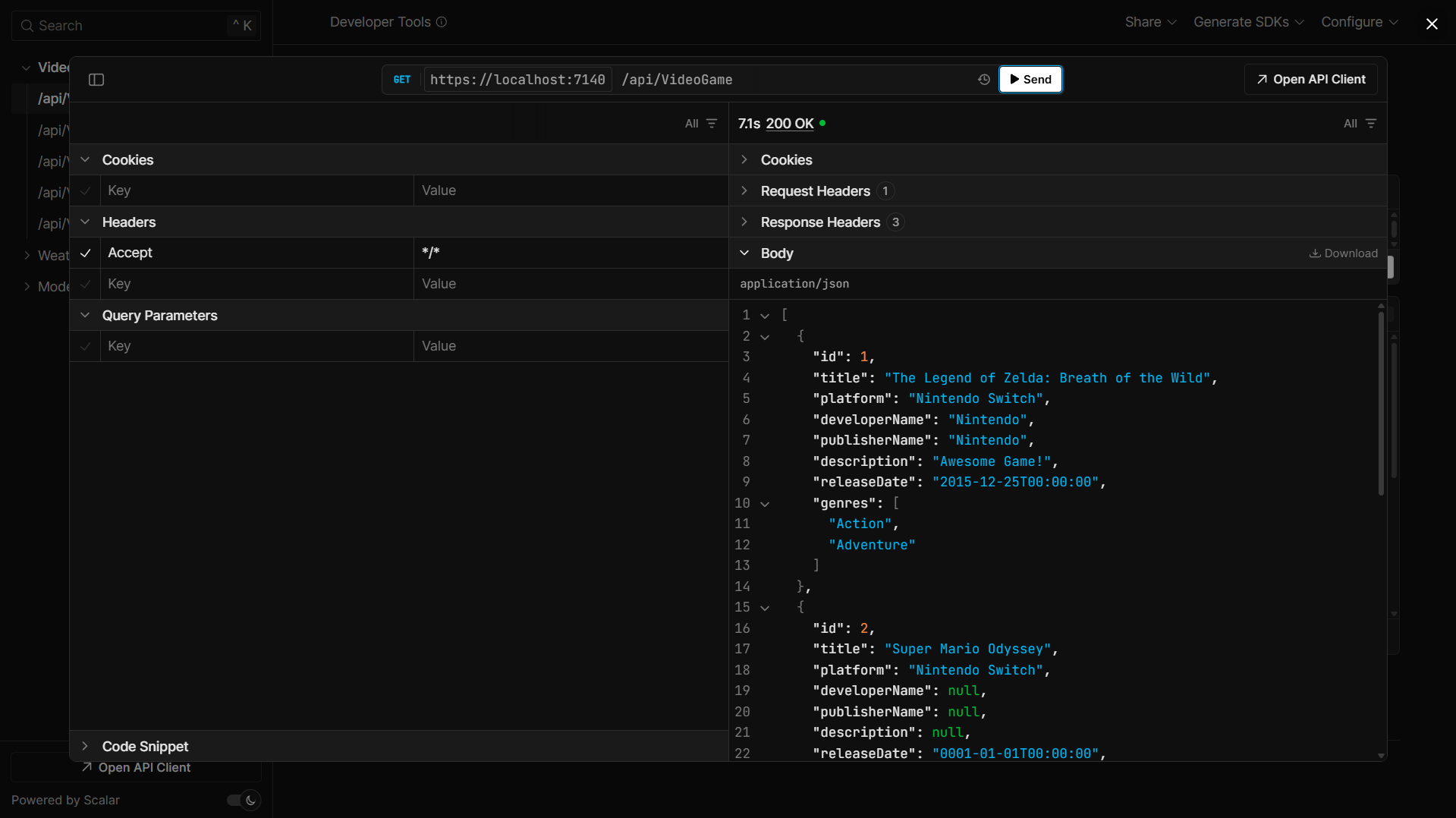Click the filter icon beside request 'All'
The image size is (1456, 818).
pyautogui.click(x=712, y=123)
